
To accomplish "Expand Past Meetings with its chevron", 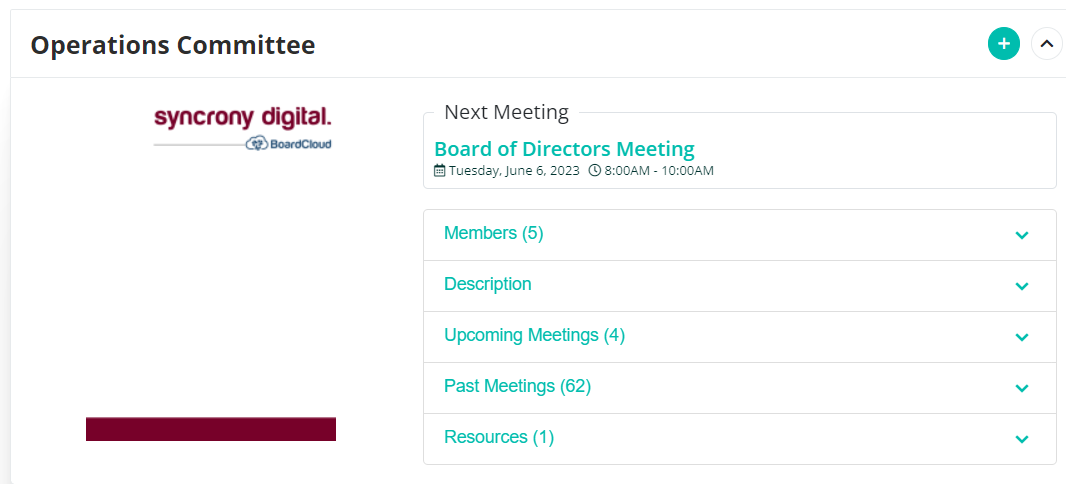I will (x=1021, y=388).
